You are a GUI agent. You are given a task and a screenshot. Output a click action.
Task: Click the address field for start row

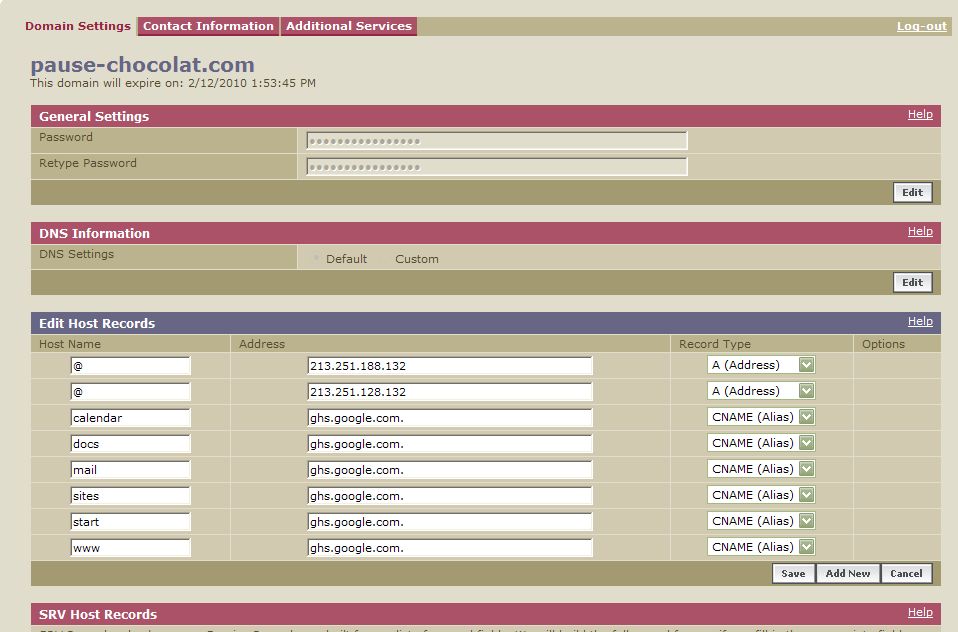point(450,522)
